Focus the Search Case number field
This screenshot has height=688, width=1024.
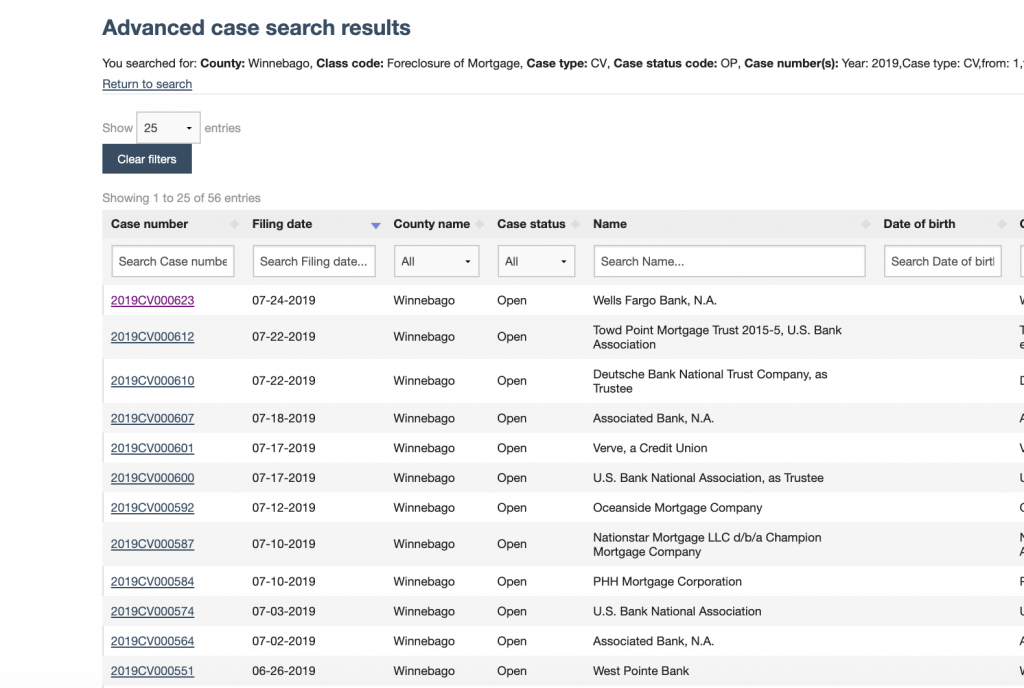click(x=173, y=261)
